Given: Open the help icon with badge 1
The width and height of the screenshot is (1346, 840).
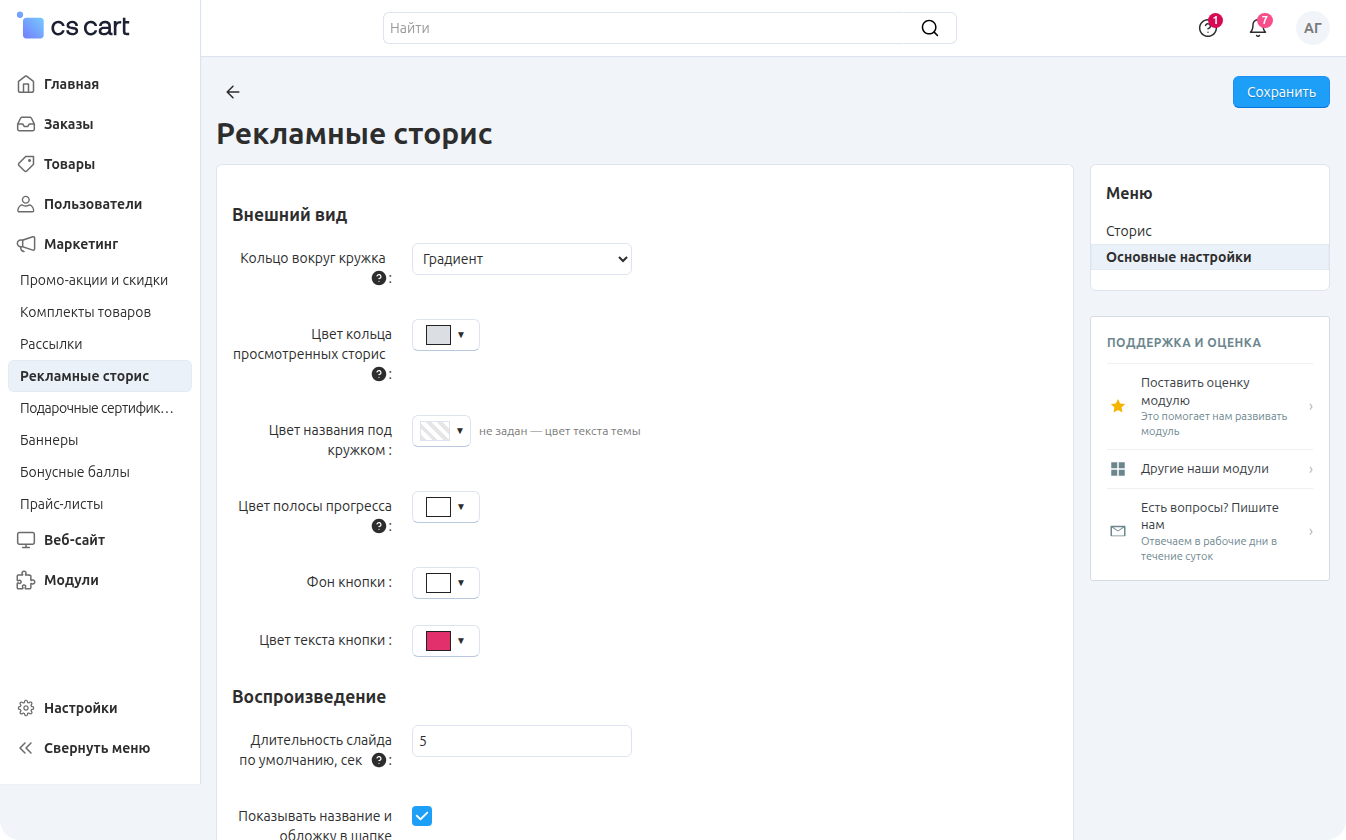Looking at the screenshot, I should coord(1208,28).
